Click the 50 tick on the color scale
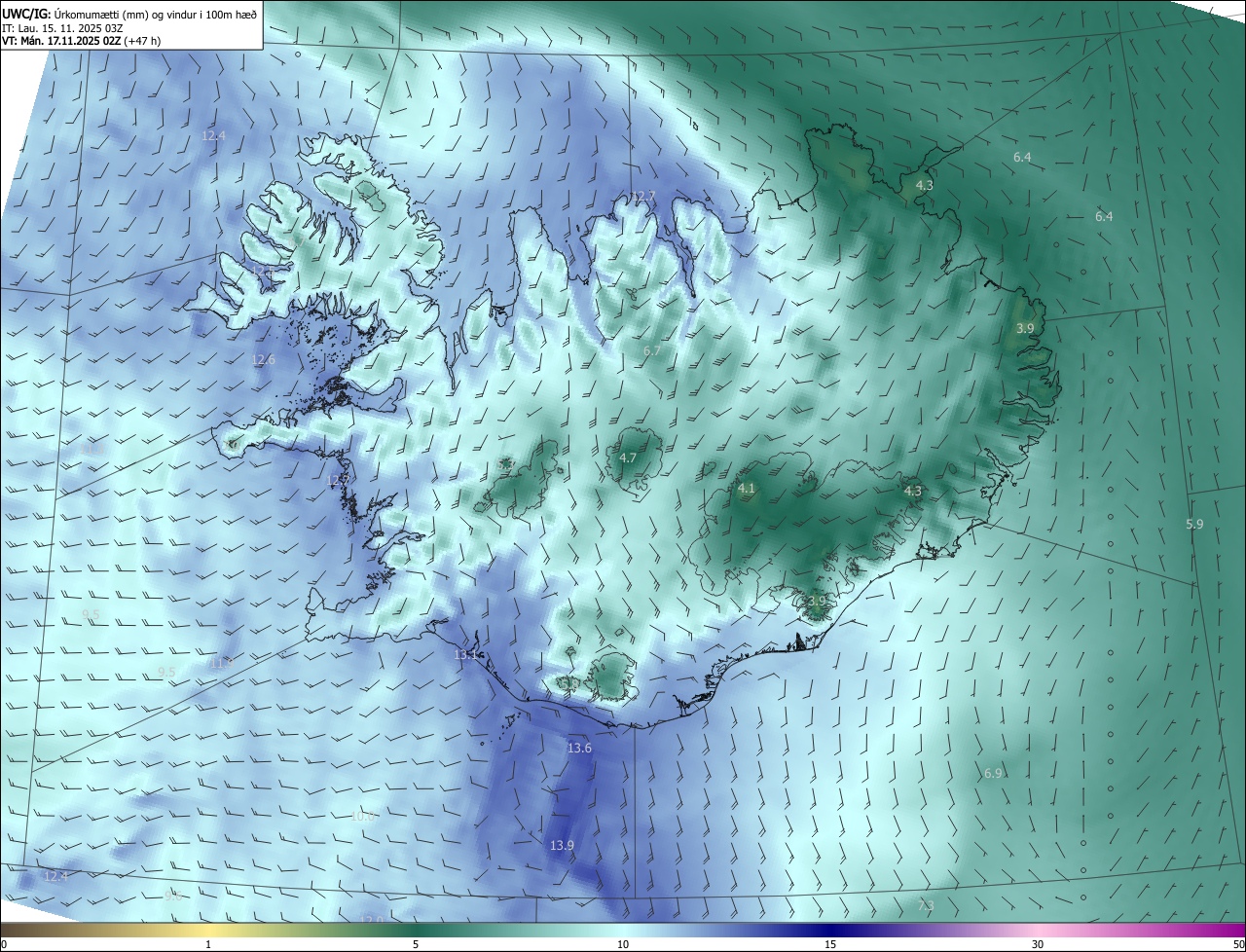1246x952 pixels. point(1238,944)
